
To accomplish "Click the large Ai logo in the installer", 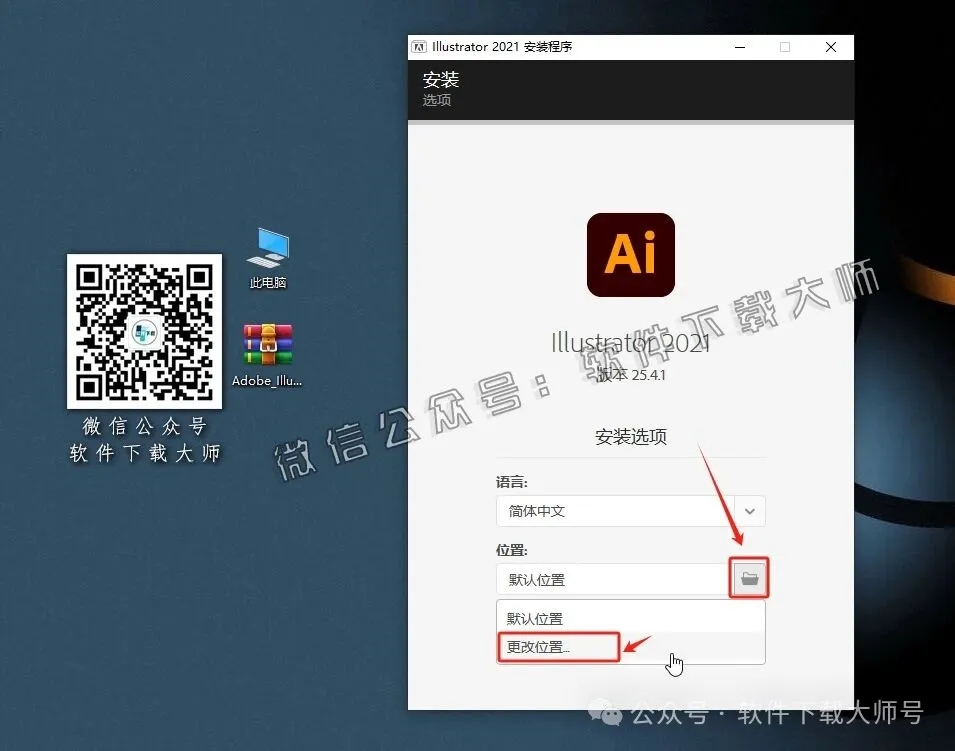I will pyautogui.click(x=630, y=254).
